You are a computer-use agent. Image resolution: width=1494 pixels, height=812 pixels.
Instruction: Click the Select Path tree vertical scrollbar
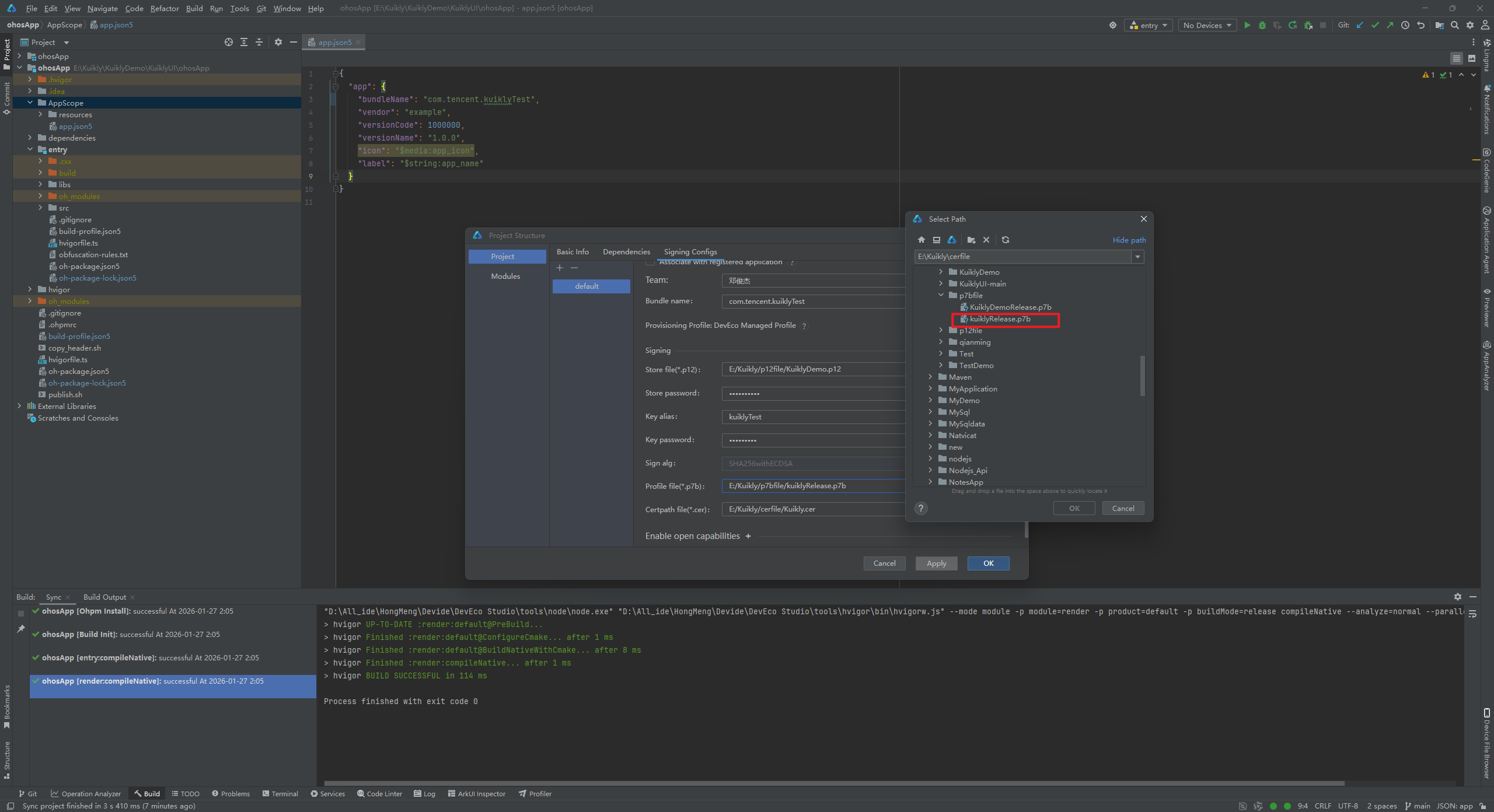coord(1142,376)
